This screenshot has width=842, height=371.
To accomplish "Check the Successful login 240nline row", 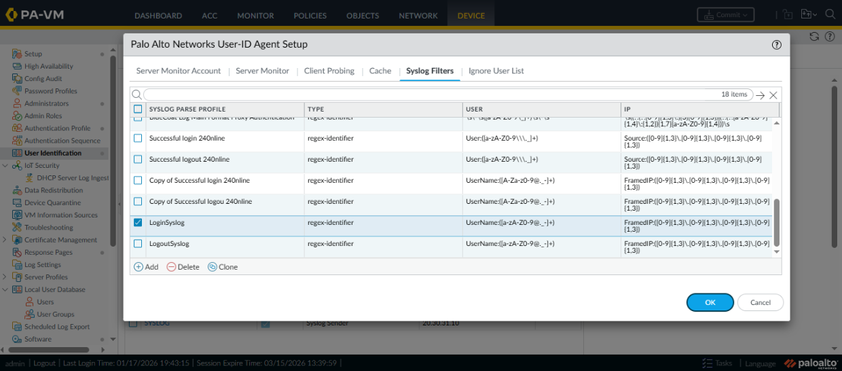I will click(x=138, y=138).
